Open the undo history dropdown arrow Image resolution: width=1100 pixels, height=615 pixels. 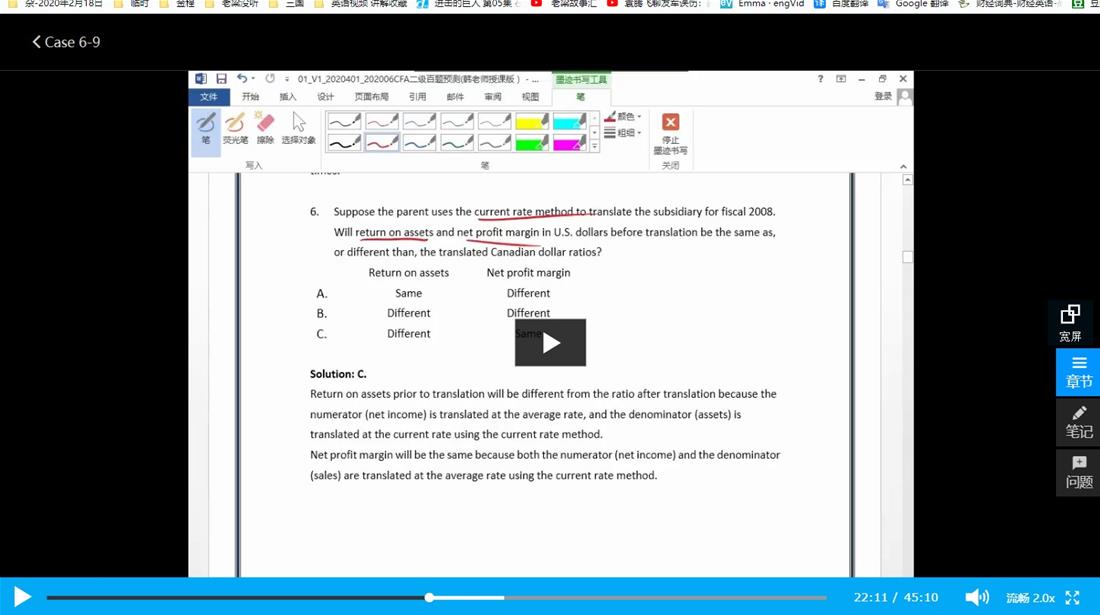(253, 79)
